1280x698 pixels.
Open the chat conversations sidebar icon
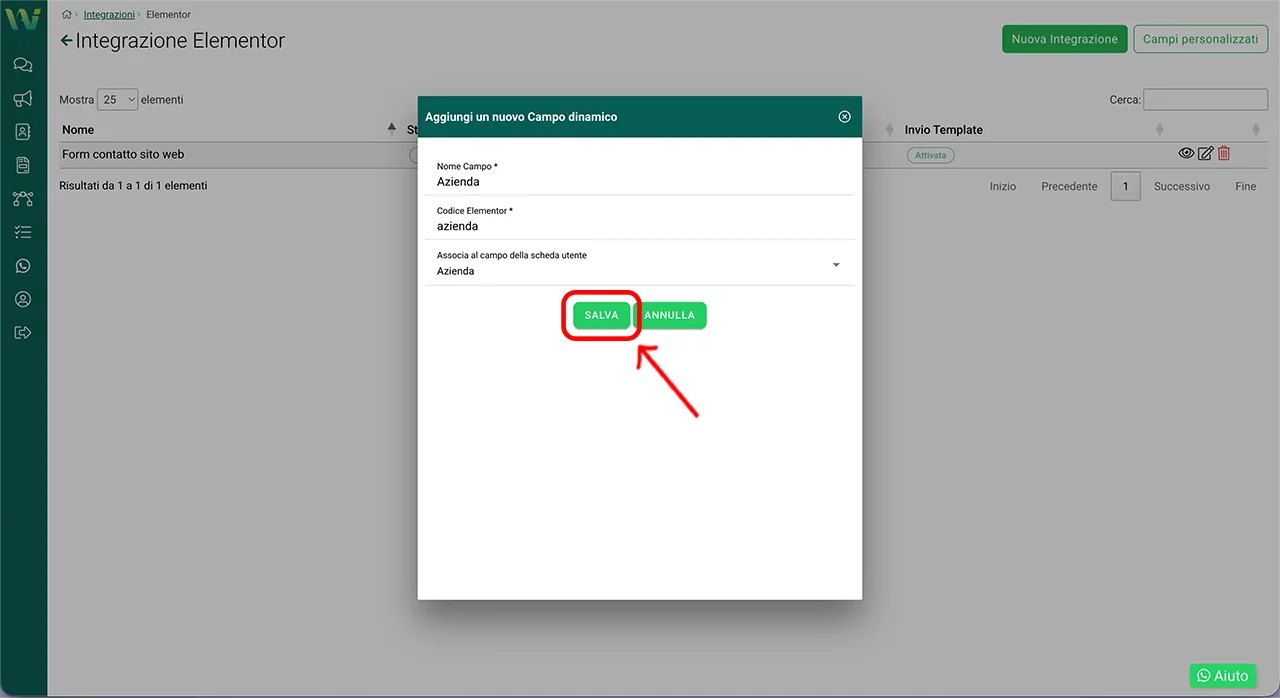pos(23,65)
